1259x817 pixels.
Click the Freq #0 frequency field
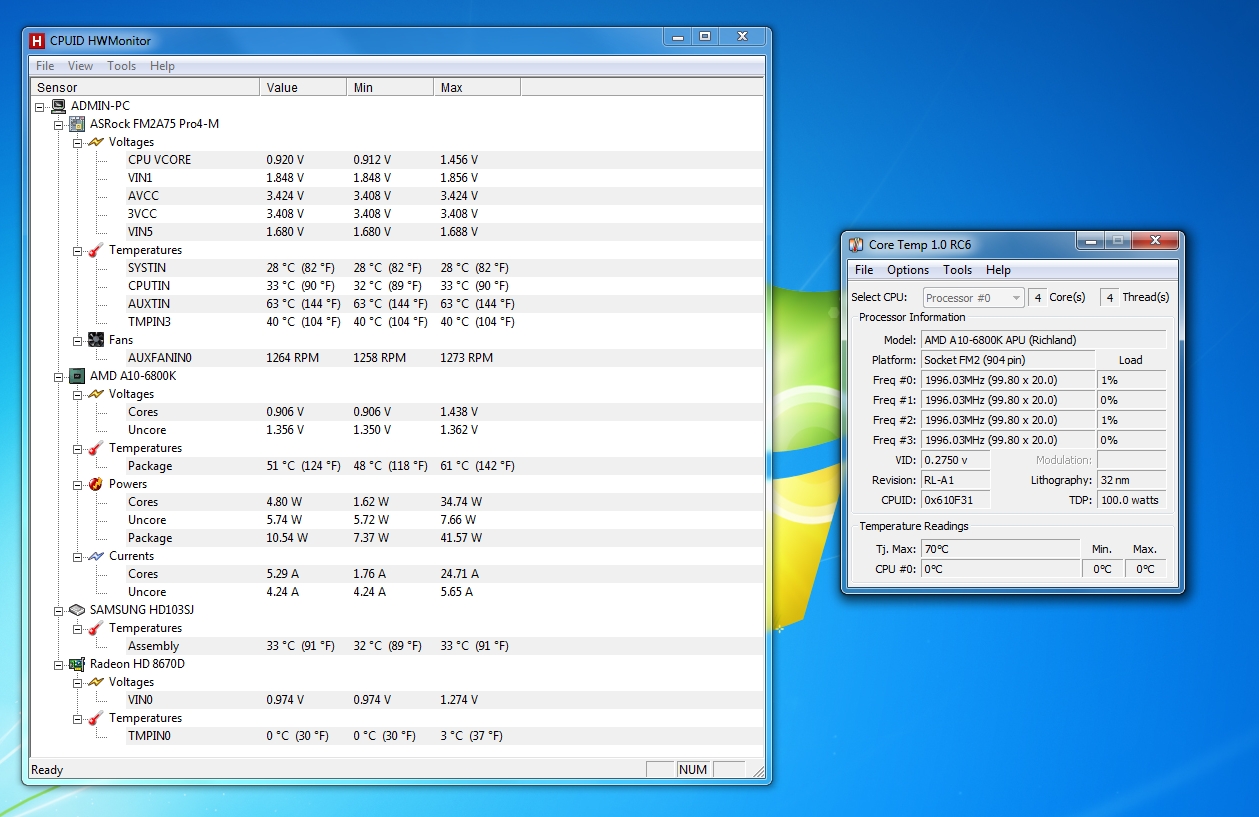point(1007,380)
